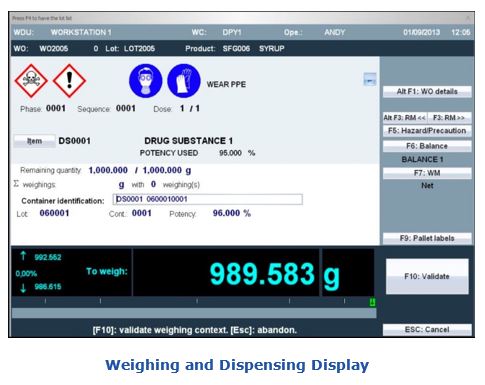Click the upper tolerance arrow 992.552
This screenshot has width=485, height=385.
click(23, 256)
